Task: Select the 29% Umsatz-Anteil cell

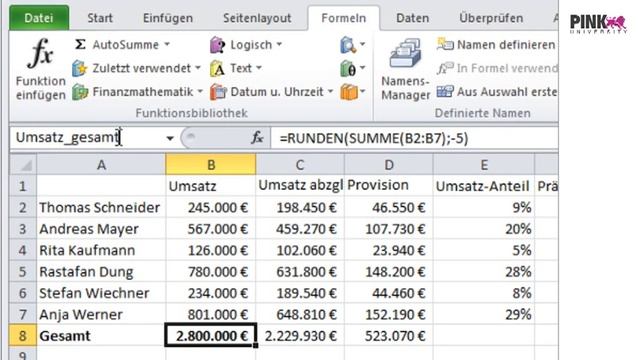Action: tap(484, 315)
